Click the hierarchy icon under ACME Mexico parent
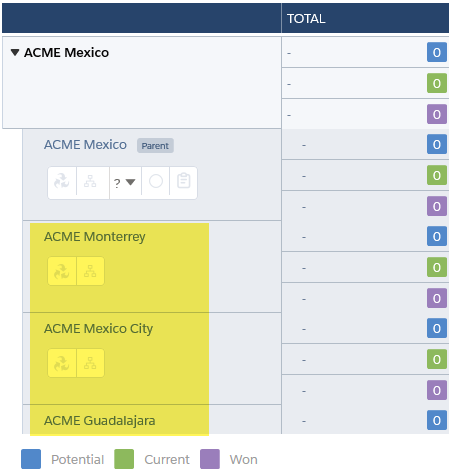This screenshot has height=476, width=449. [90, 181]
